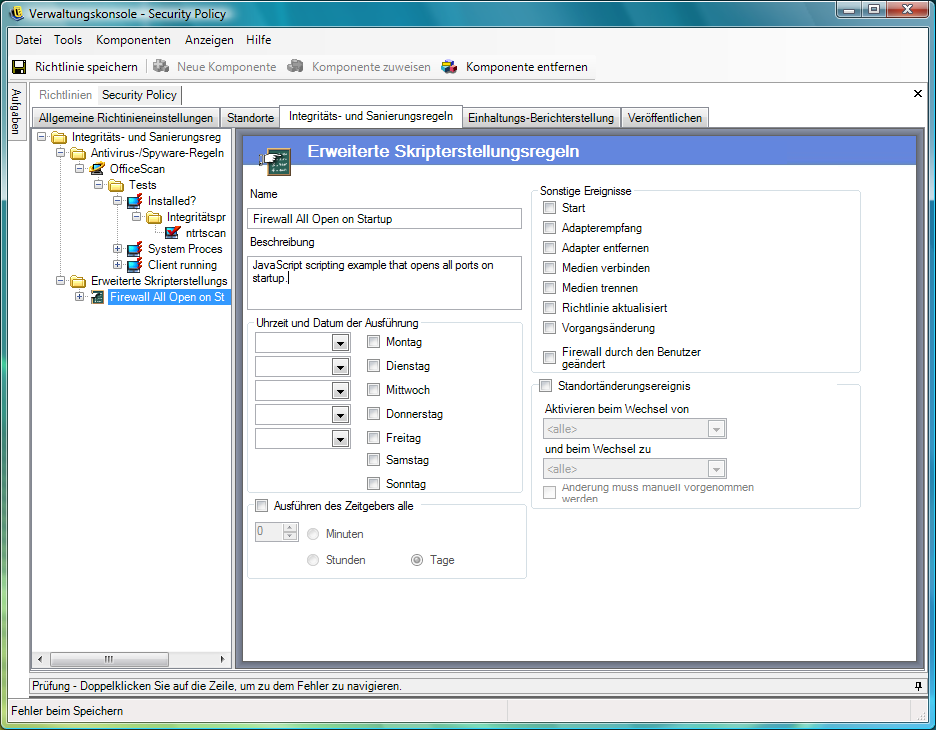Select the Tage radio button

[417, 560]
